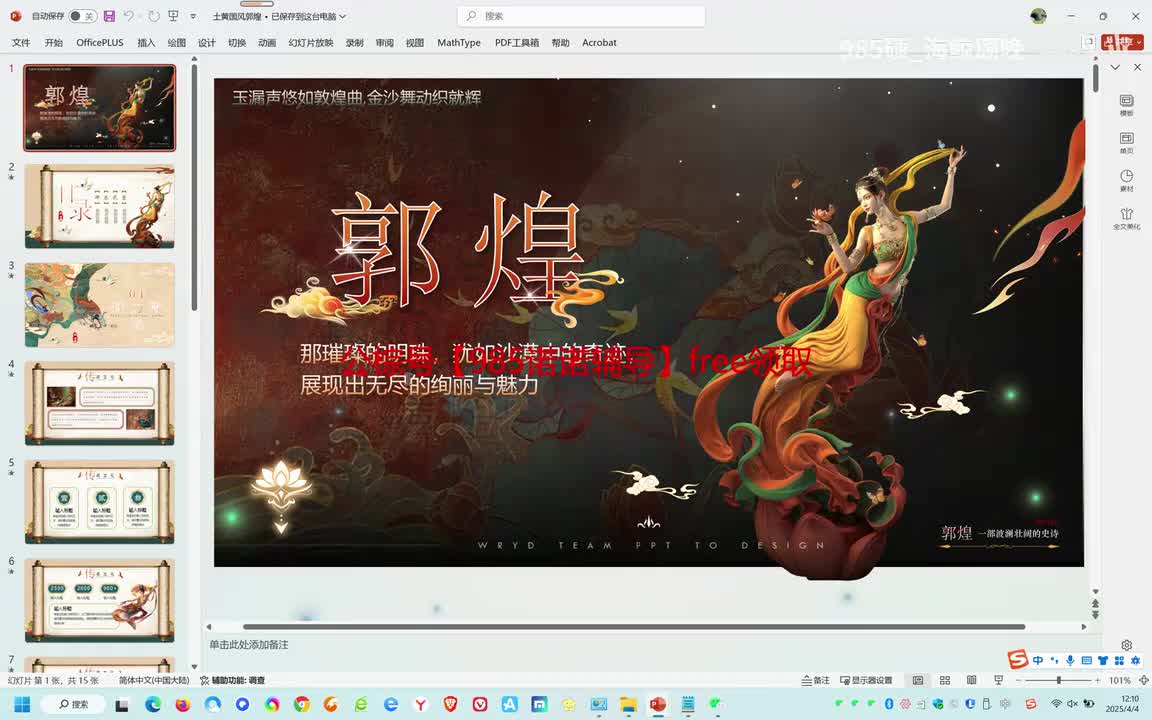Screen dimensions: 1152x720
Task: Go to previous slide with double-up arrow
Action: click(x=1095, y=603)
